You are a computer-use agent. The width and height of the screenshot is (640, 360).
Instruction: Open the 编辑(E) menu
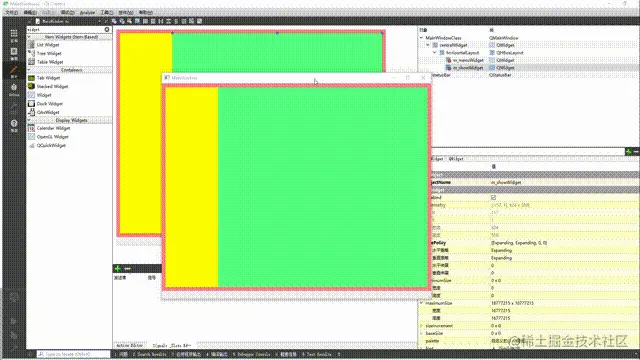pyautogui.click(x=30, y=13)
